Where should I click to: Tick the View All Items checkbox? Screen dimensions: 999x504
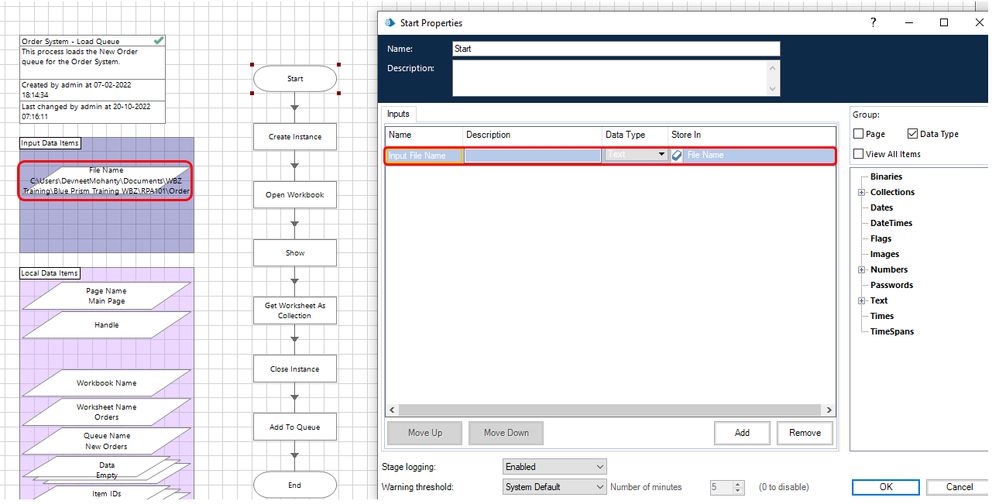[x=859, y=154]
